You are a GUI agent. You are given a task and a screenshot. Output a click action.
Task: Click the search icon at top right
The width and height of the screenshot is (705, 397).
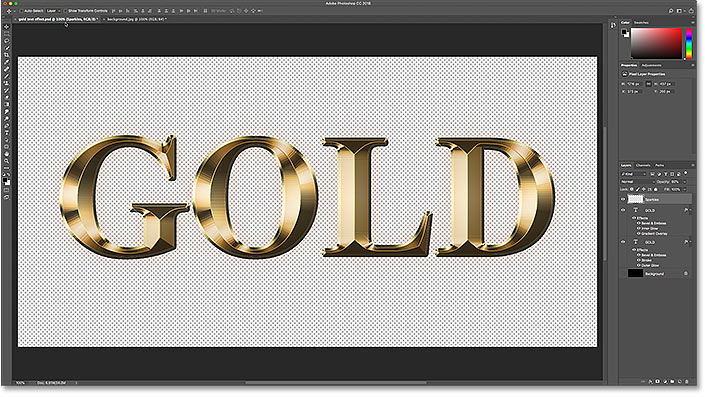[670, 11]
